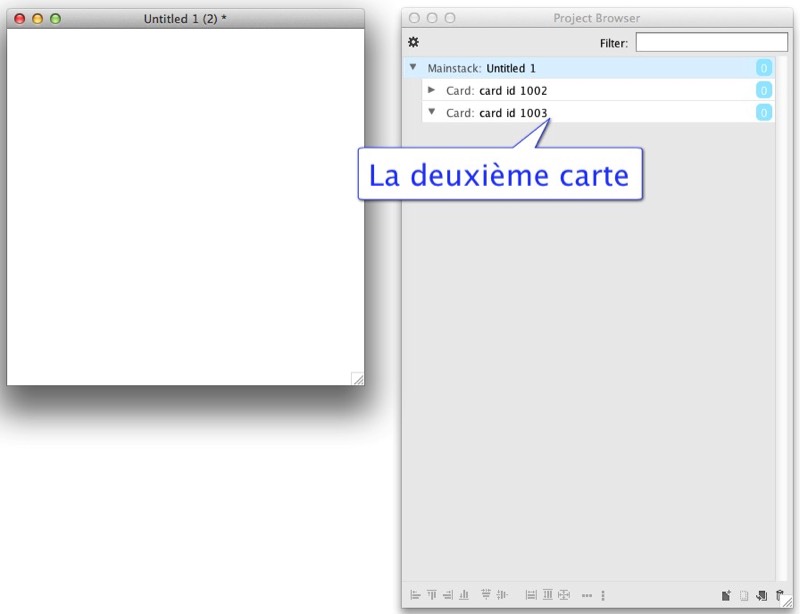Image resolution: width=800 pixels, height=614 pixels.
Task: Open script badge for Mainstack Untitled 1
Action: coord(763,68)
